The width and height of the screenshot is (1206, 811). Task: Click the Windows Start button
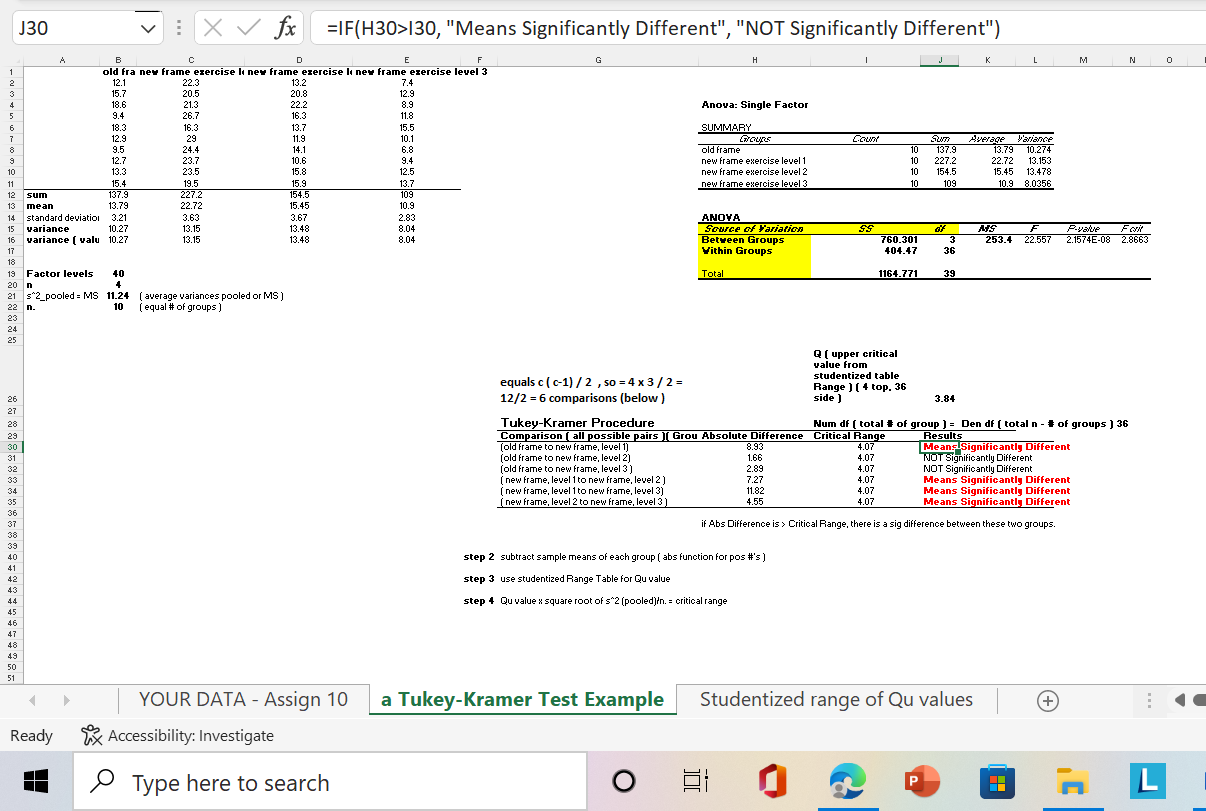[36, 779]
